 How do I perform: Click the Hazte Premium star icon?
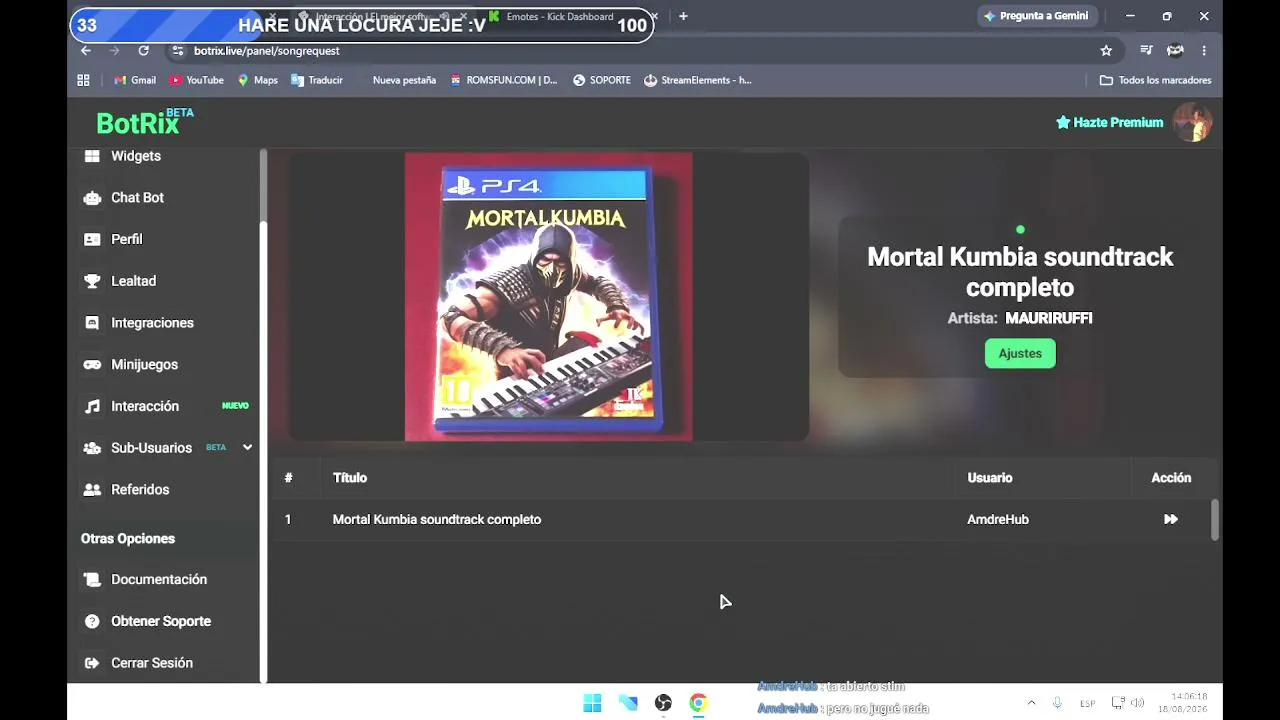1063,122
